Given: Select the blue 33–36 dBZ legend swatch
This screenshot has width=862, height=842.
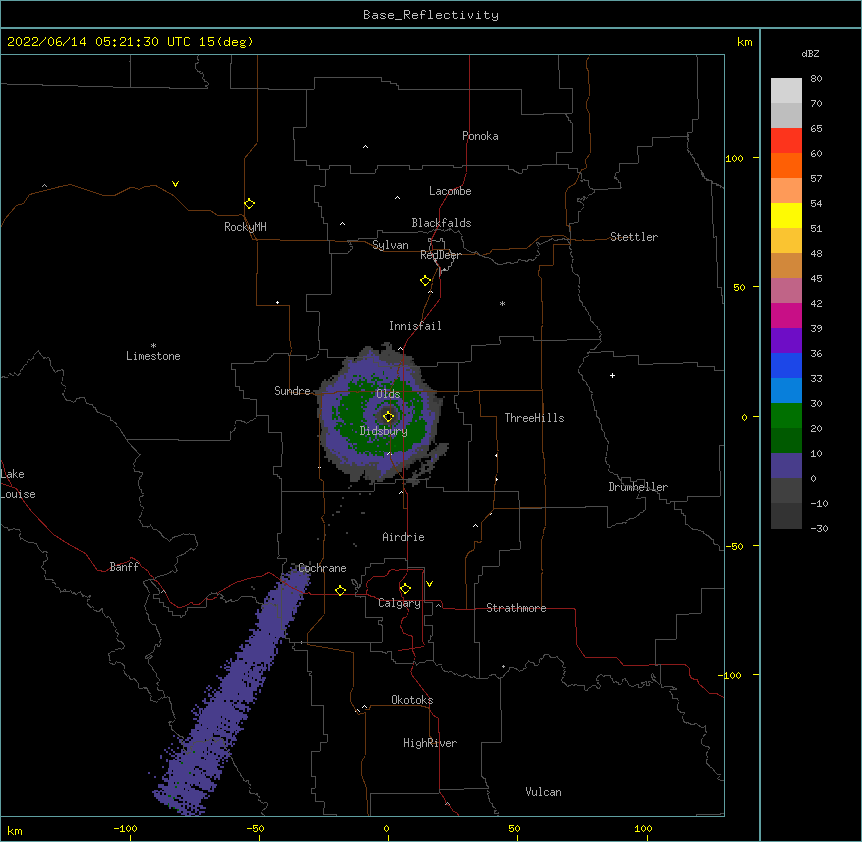Looking at the screenshot, I should pyautogui.click(x=786, y=365).
